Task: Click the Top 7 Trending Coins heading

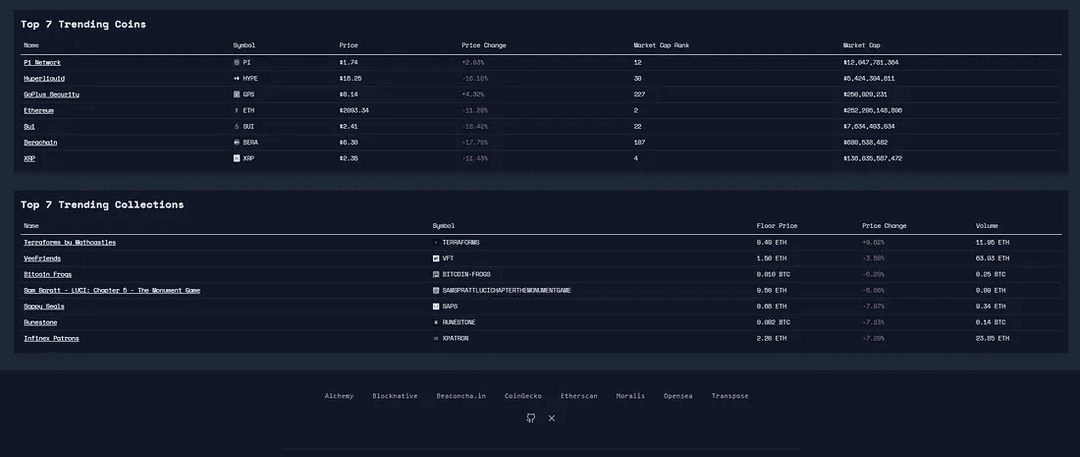Action: point(83,24)
